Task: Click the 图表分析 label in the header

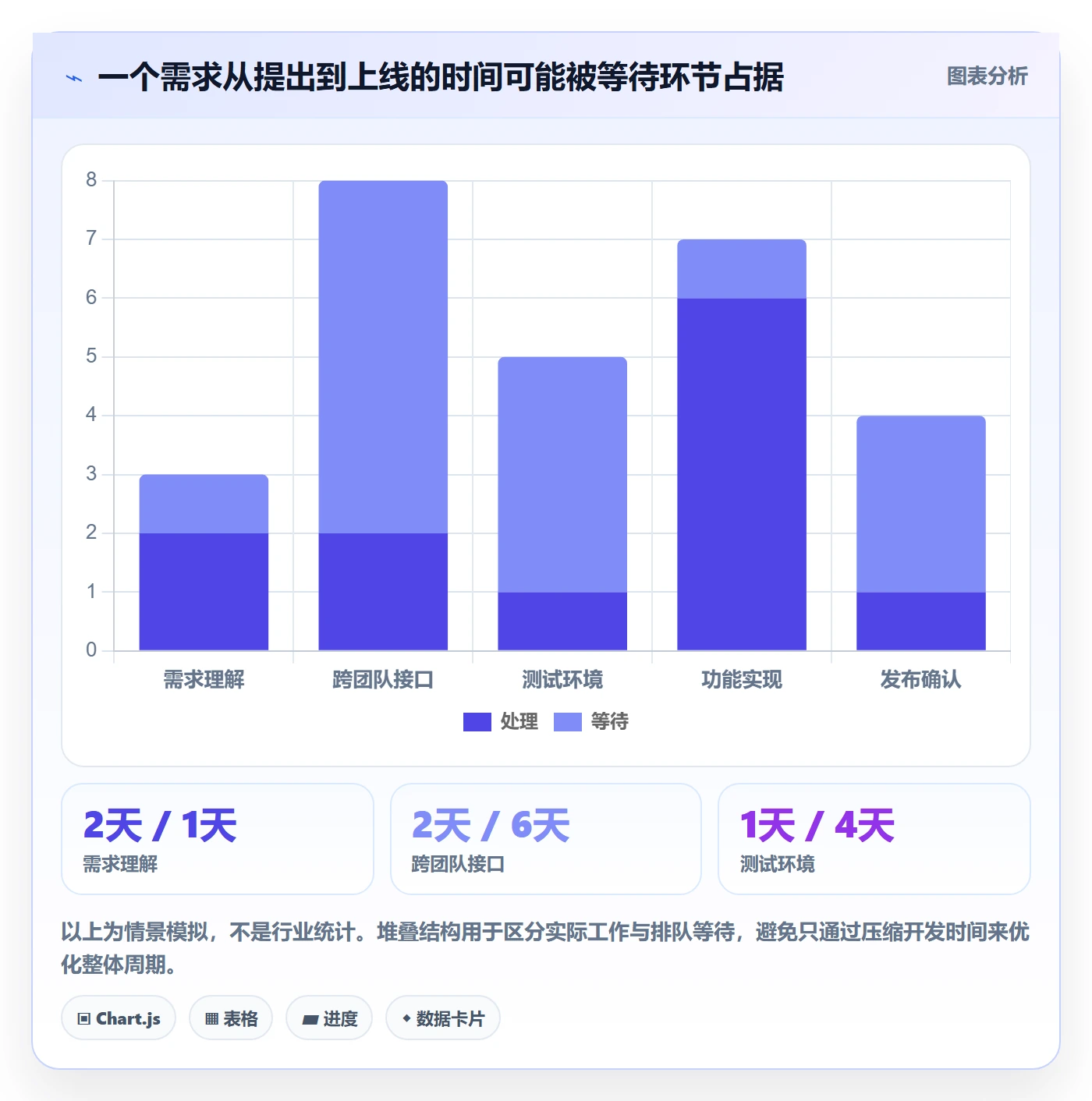Action: tap(987, 76)
